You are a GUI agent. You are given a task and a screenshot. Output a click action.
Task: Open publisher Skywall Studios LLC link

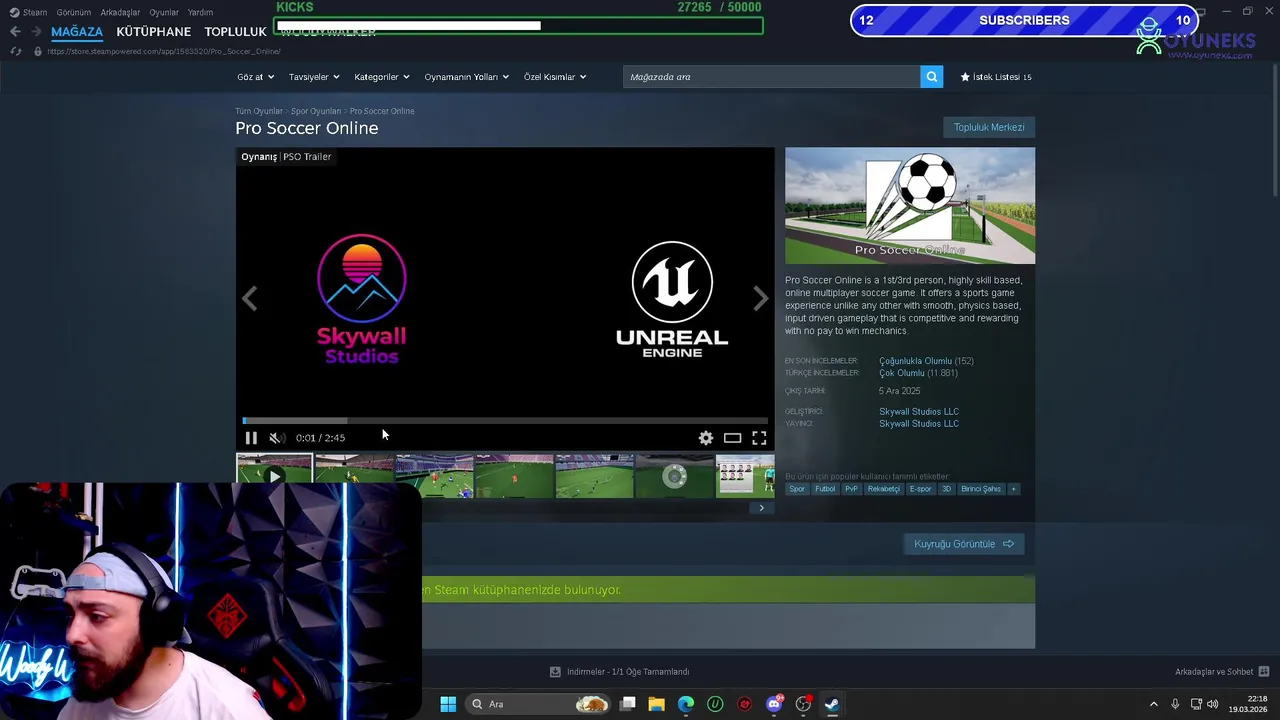pos(919,423)
